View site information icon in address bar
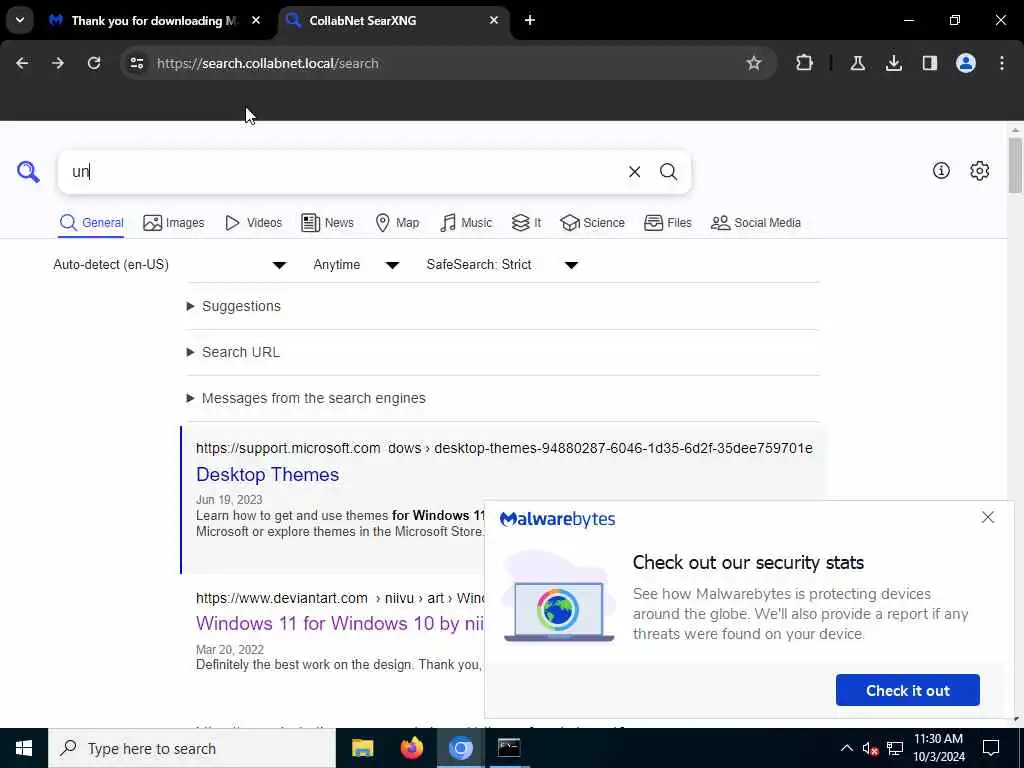Image resolution: width=1024 pixels, height=768 pixels. click(136, 63)
